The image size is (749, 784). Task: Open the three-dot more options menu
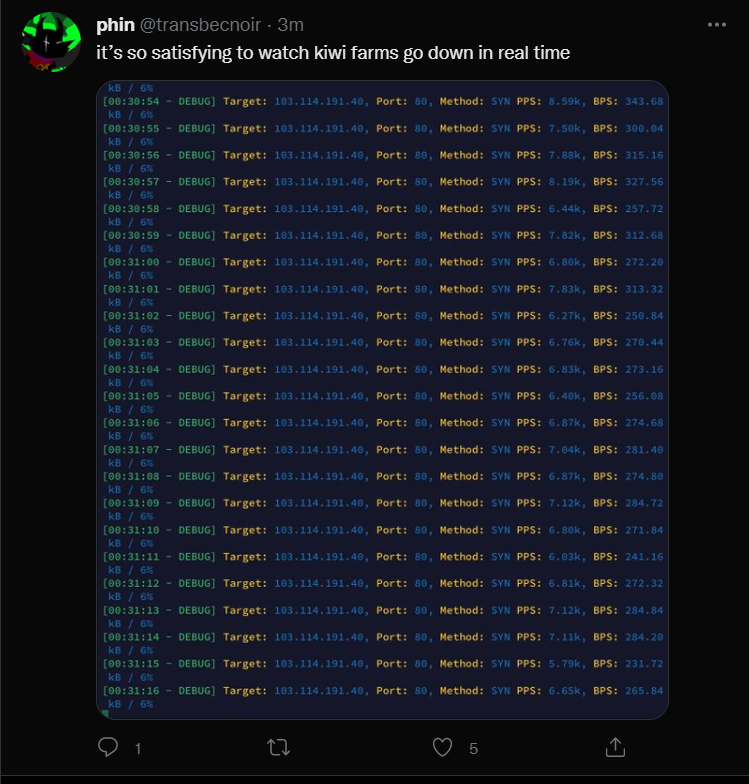(x=716, y=24)
